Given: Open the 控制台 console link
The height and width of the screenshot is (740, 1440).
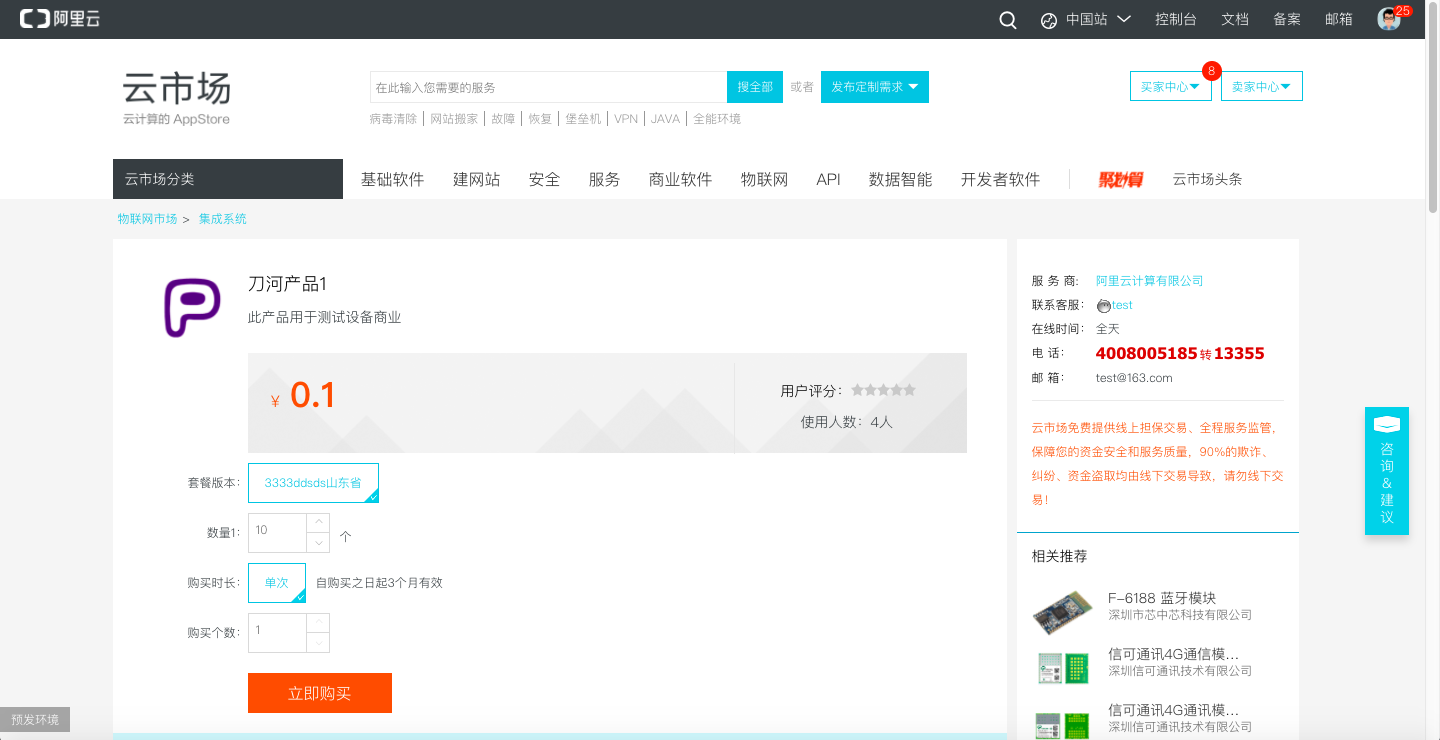Looking at the screenshot, I should (x=1176, y=19).
